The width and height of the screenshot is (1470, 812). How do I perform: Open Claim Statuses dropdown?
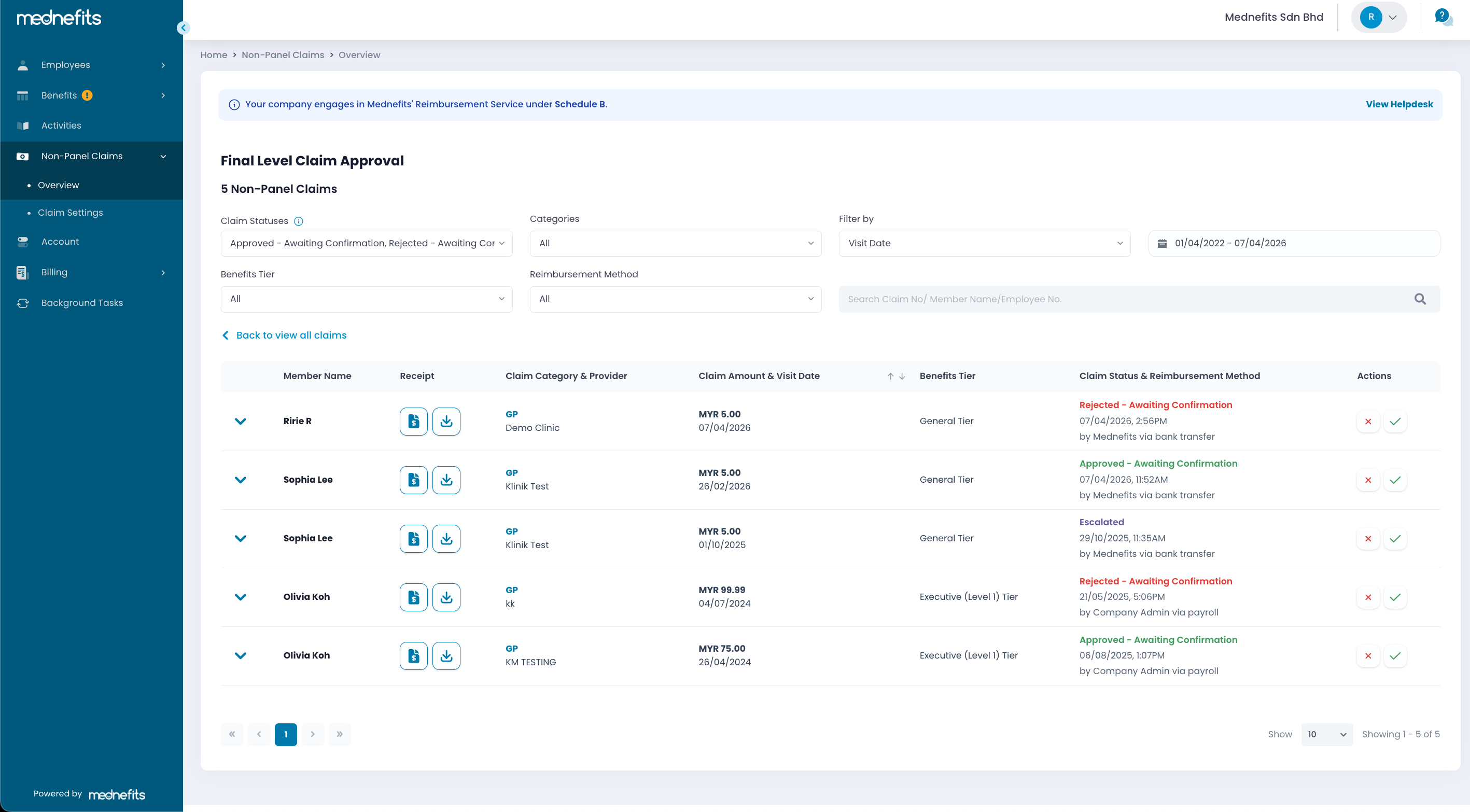[x=367, y=243]
